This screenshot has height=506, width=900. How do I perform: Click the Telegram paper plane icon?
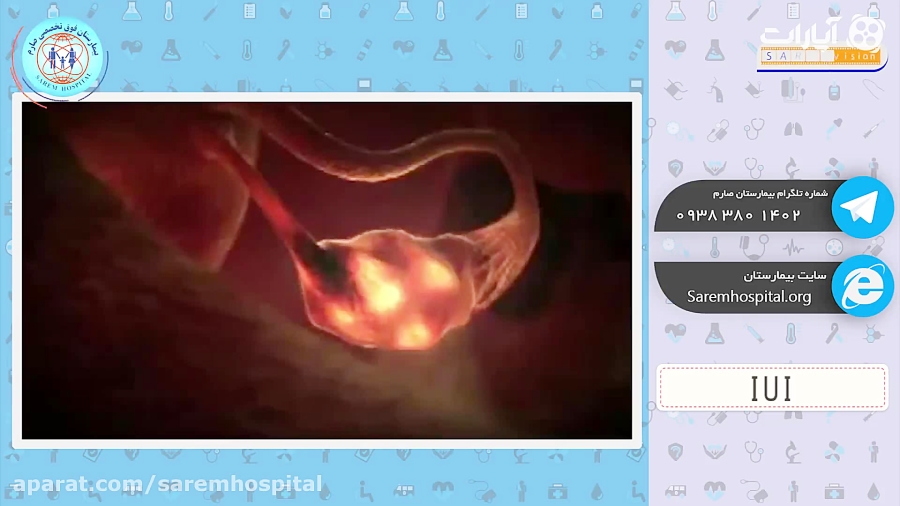tap(862, 207)
